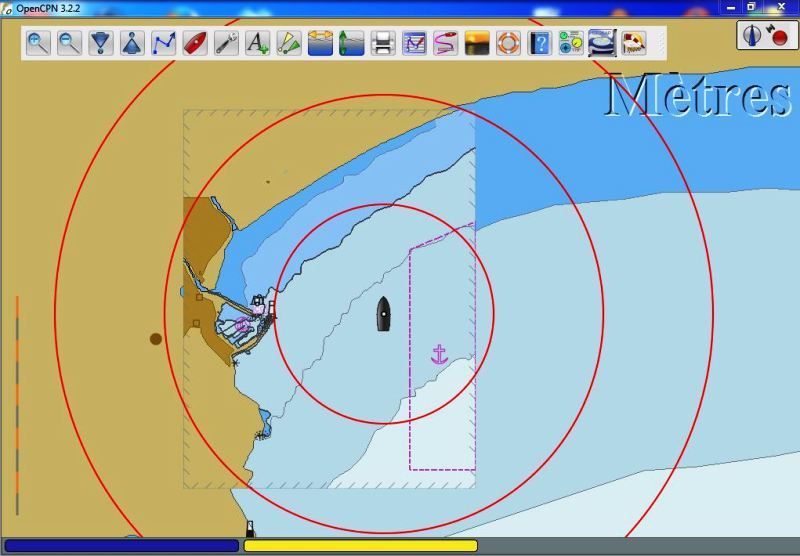Print the current chart view
Screen dimensions: 800x556
click(383, 43)
